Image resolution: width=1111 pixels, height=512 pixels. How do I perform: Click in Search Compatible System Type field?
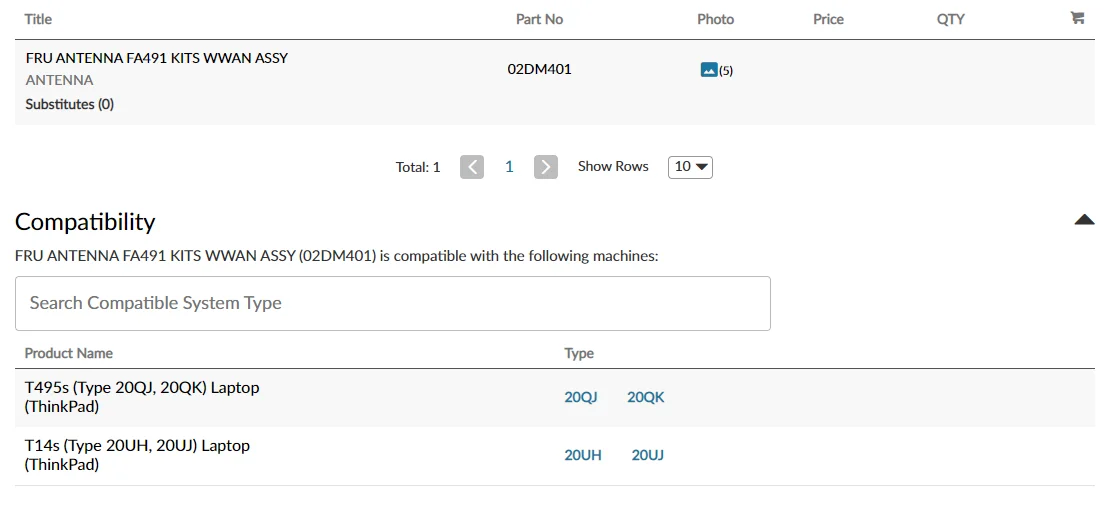393,303
